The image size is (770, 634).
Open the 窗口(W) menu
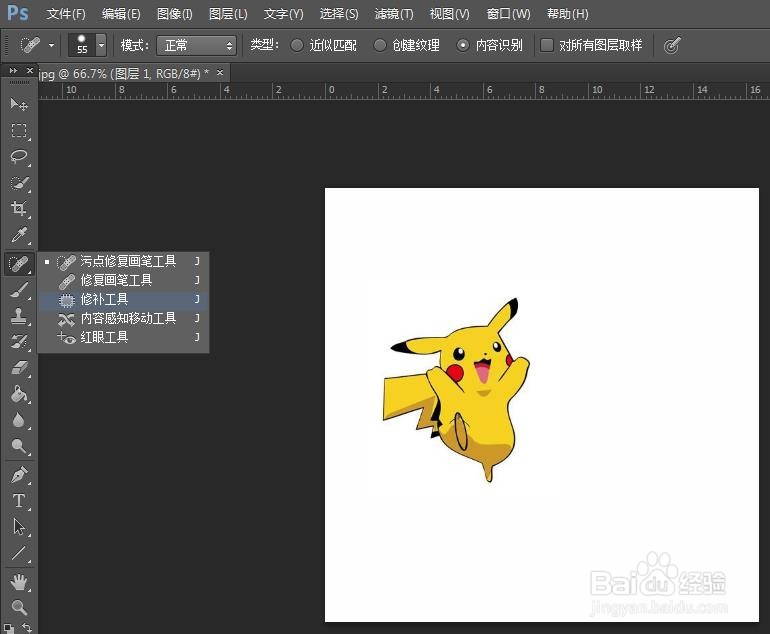[x=508, y=14]
